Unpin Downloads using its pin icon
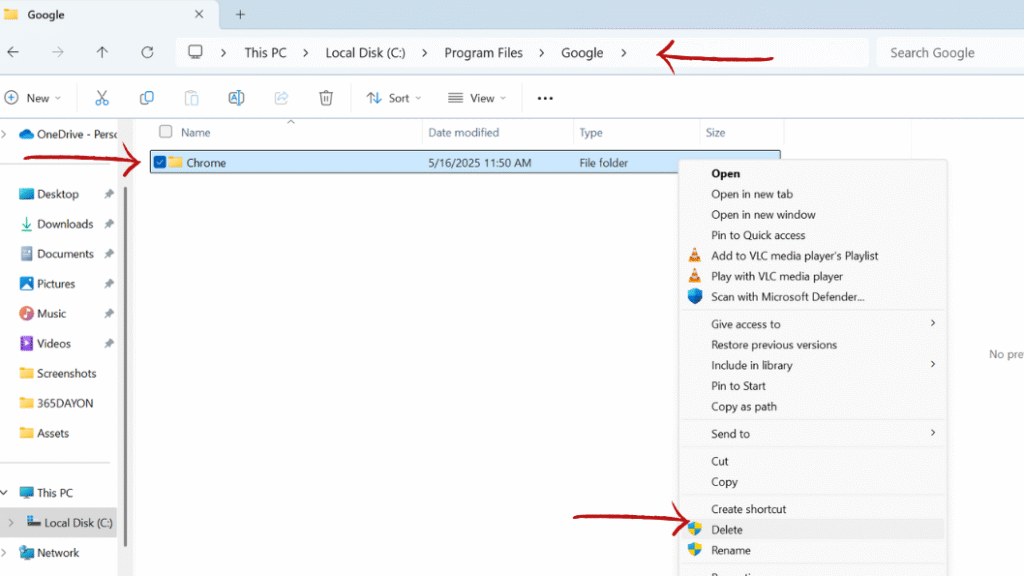 108,224
